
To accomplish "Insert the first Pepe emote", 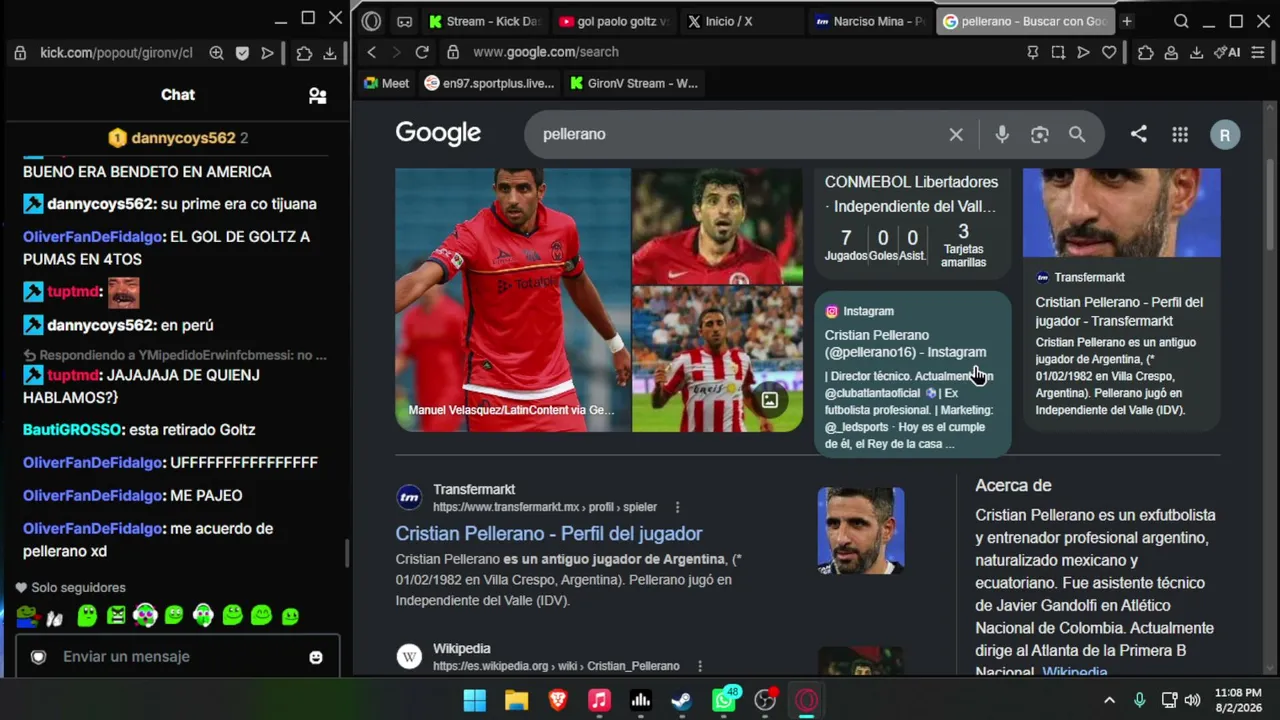I will click(26, 616).
